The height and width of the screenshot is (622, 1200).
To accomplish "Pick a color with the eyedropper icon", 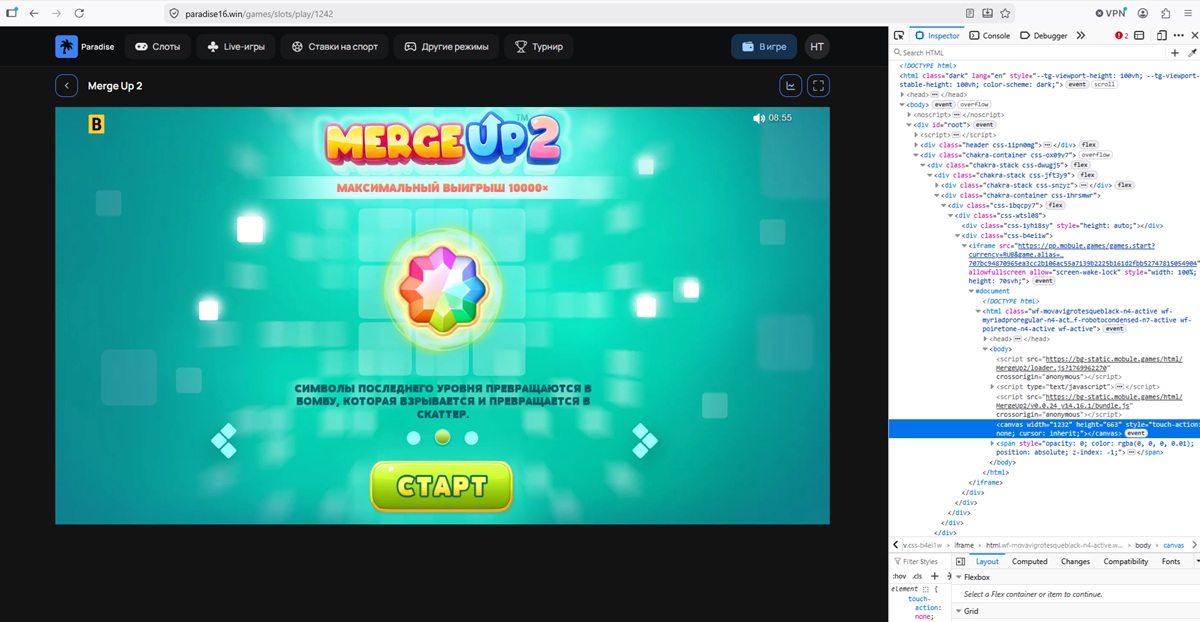I will click(x=1191, y=53).
